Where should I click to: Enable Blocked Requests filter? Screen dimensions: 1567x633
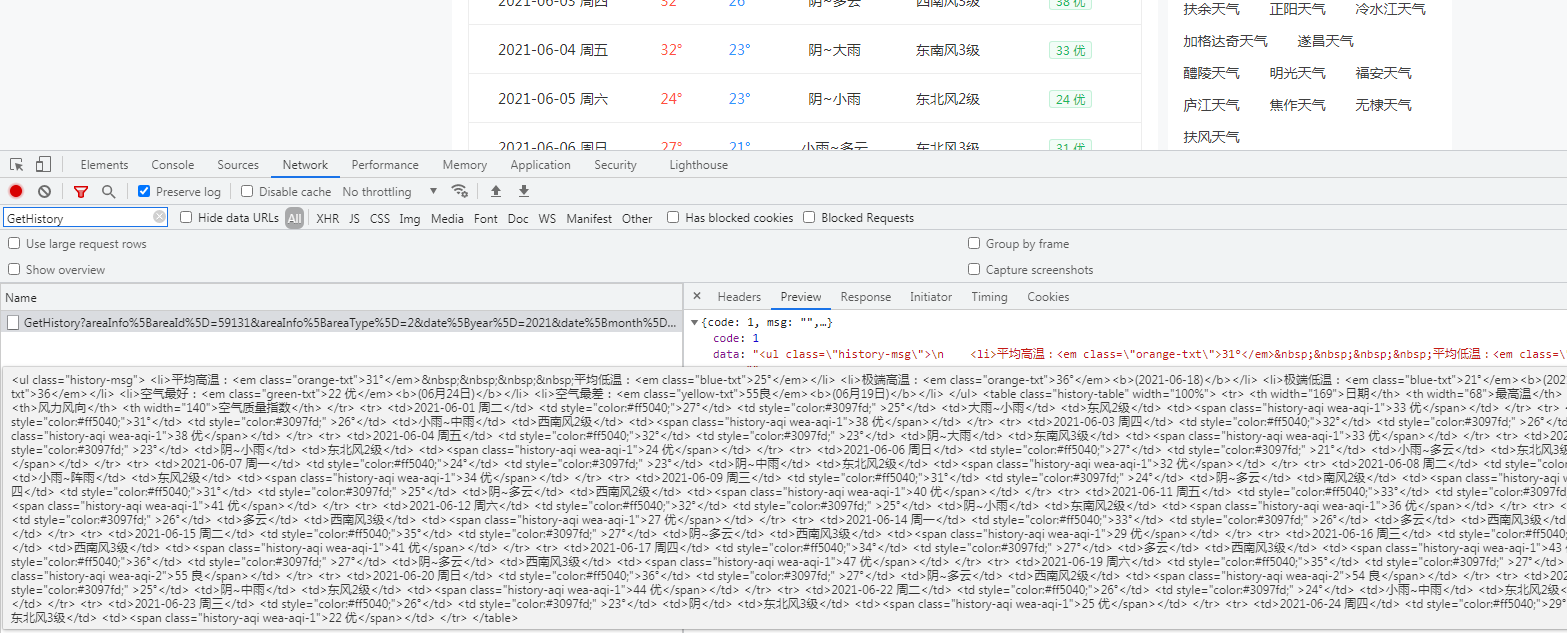(x=809, y=217)
